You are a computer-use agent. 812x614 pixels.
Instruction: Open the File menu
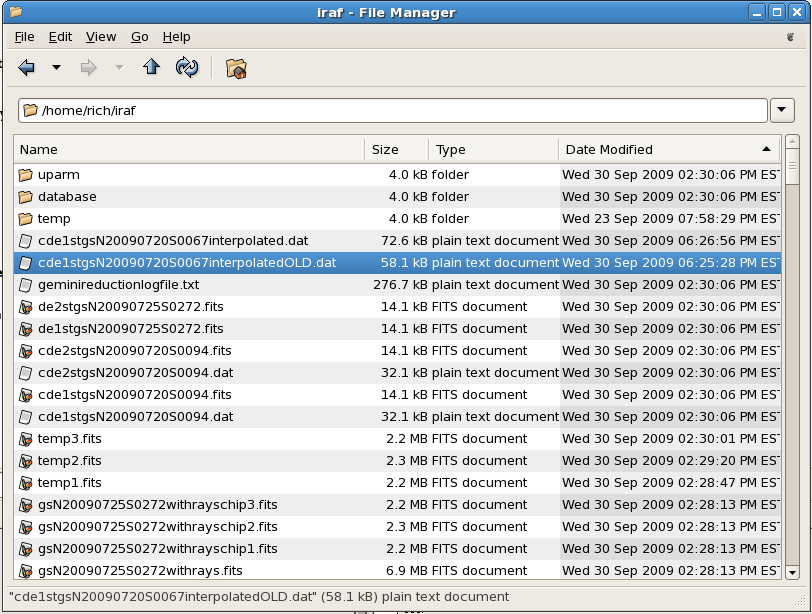tap(24, 37)
